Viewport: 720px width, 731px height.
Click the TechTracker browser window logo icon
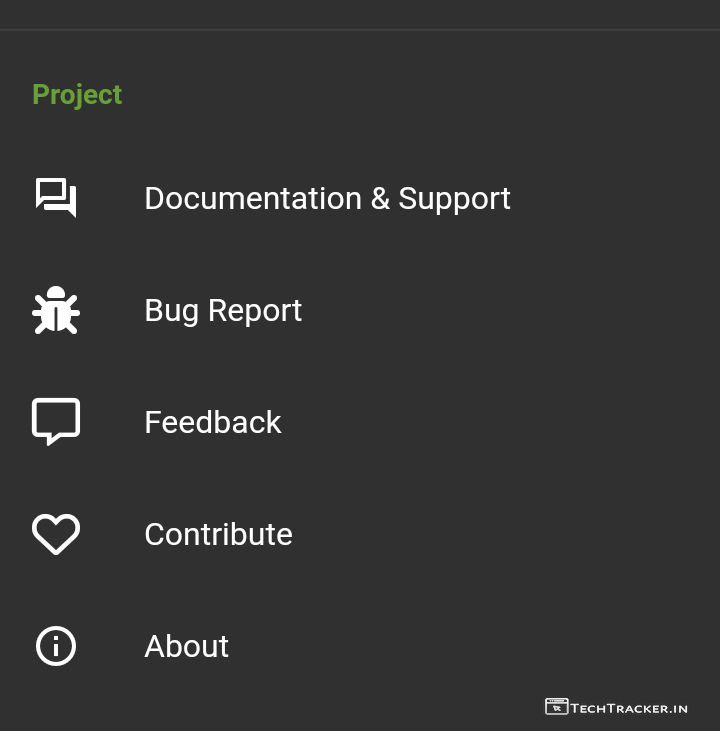click(556, 707)
